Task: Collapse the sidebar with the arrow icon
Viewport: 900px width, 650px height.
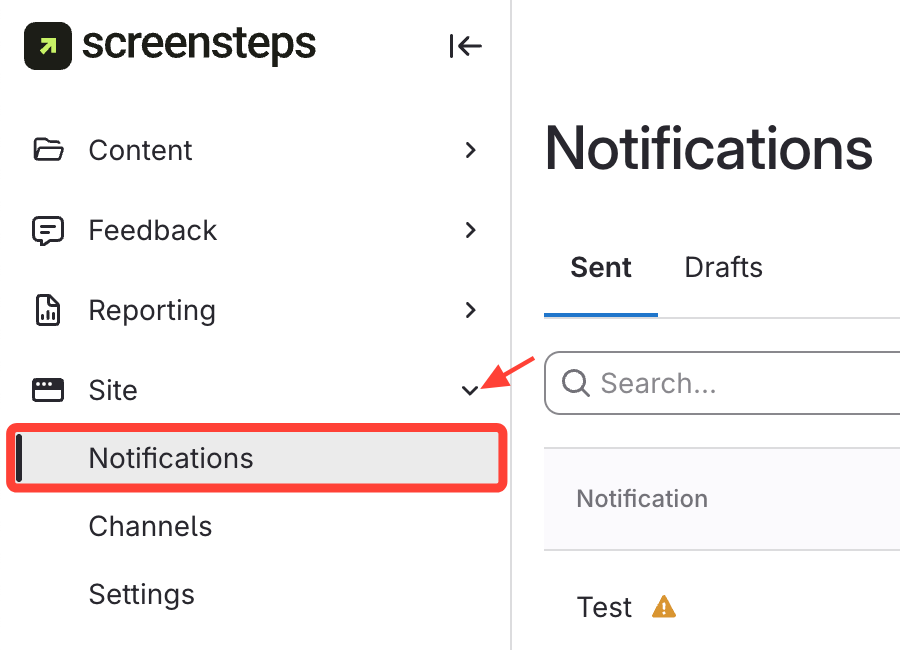Action: (x=465, y=46)
